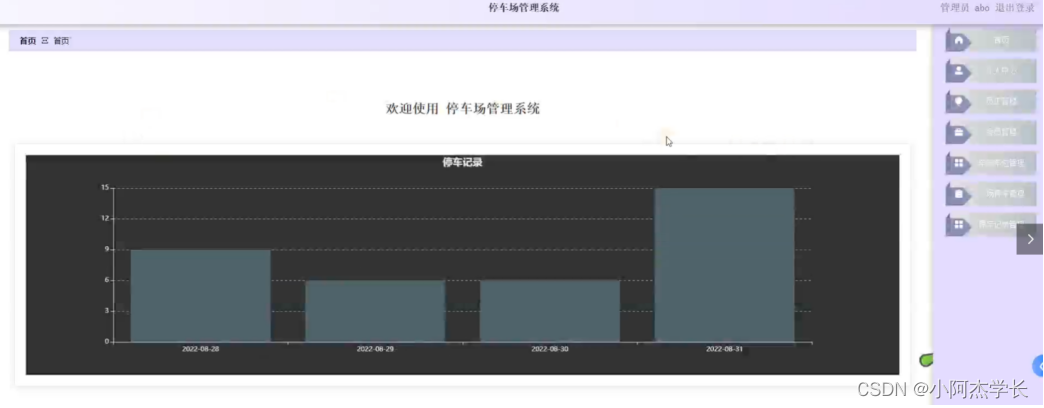1044x408 pixels.
Task: Click the y-axis value 12
Action: (x=105, y=218)
